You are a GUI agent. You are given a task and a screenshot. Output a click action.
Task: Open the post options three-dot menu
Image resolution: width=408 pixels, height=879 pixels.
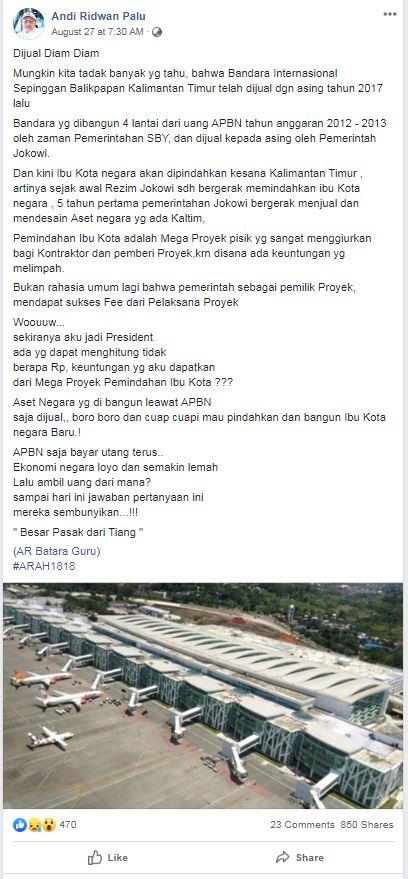click(390, 15)
